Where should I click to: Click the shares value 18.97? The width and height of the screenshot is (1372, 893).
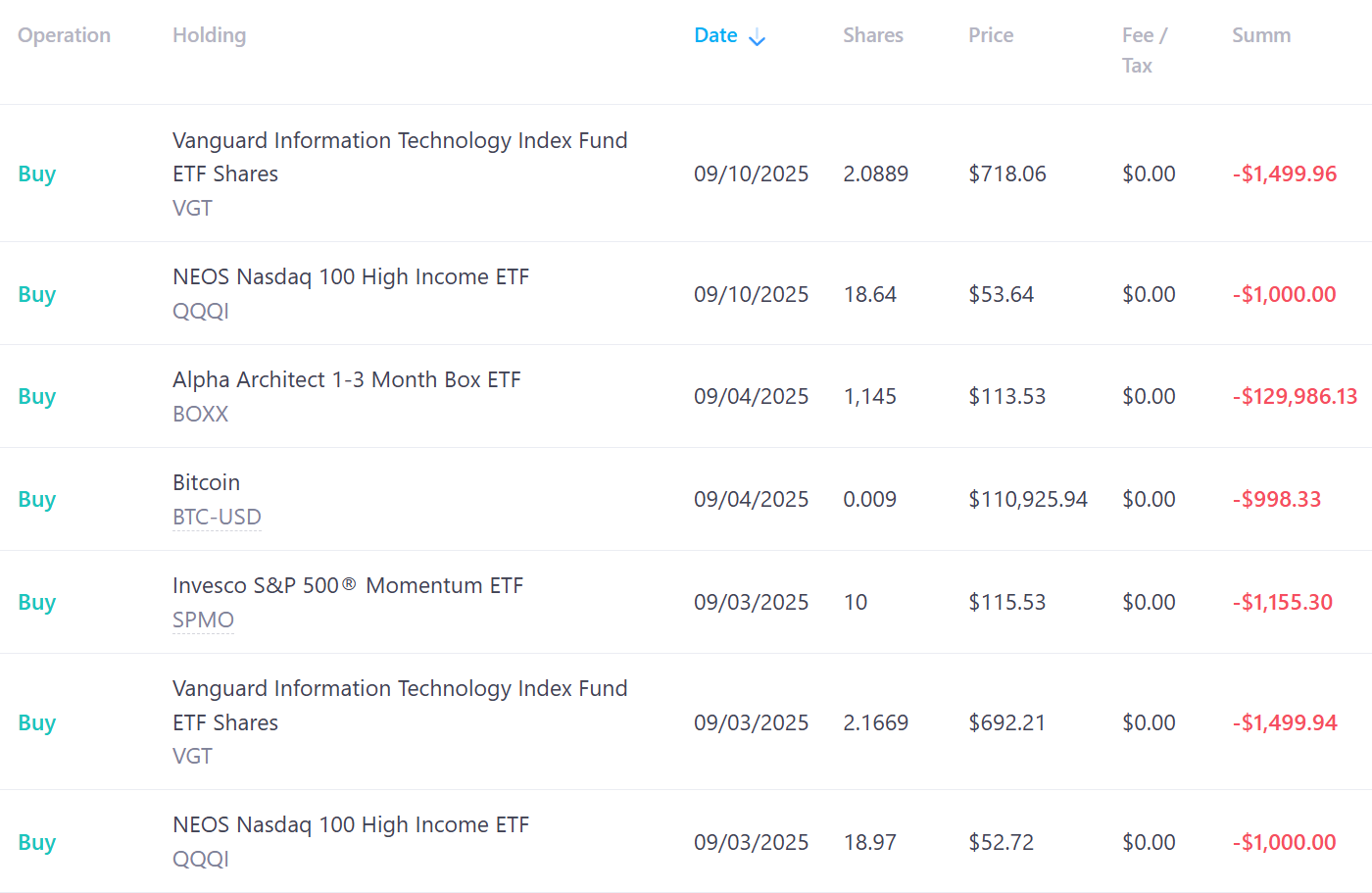869,842
